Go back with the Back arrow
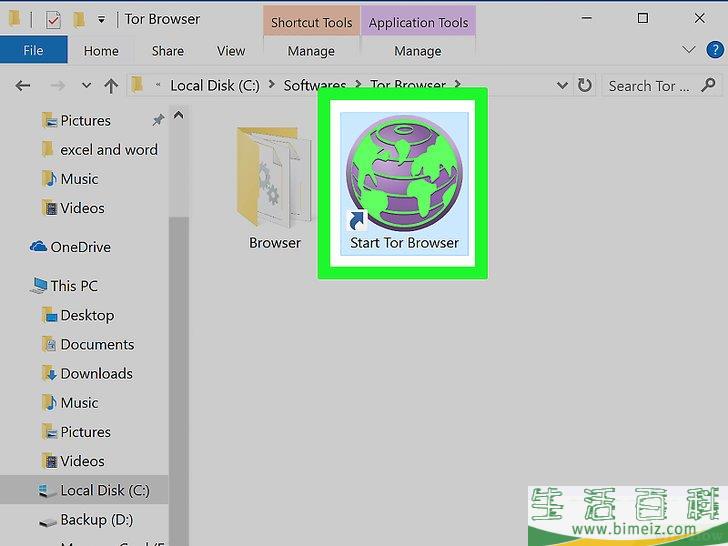Image resolution: width=728 pixels, height=546 pixels. pos(23,85)
